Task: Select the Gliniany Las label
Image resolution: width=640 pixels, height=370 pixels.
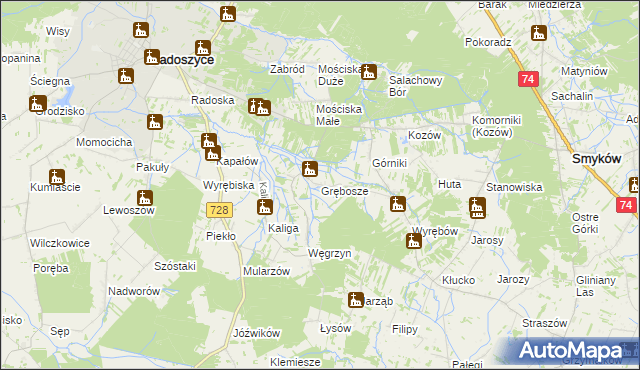Action: click(x=596, y=286)
